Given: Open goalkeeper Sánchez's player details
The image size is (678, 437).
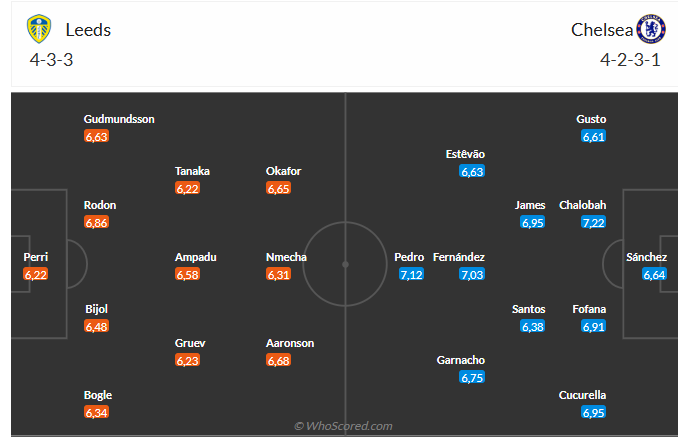Looking at the screenshot, I should 646,257.
